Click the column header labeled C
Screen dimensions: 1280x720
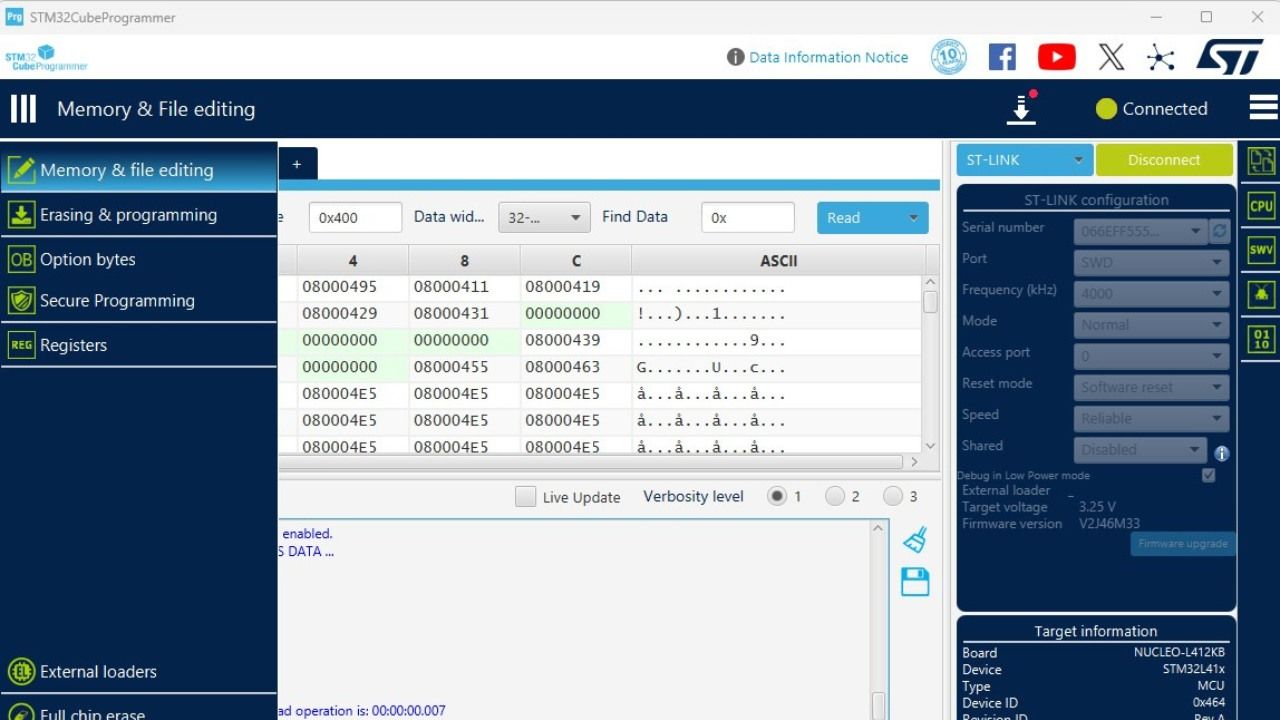point(576,261)
